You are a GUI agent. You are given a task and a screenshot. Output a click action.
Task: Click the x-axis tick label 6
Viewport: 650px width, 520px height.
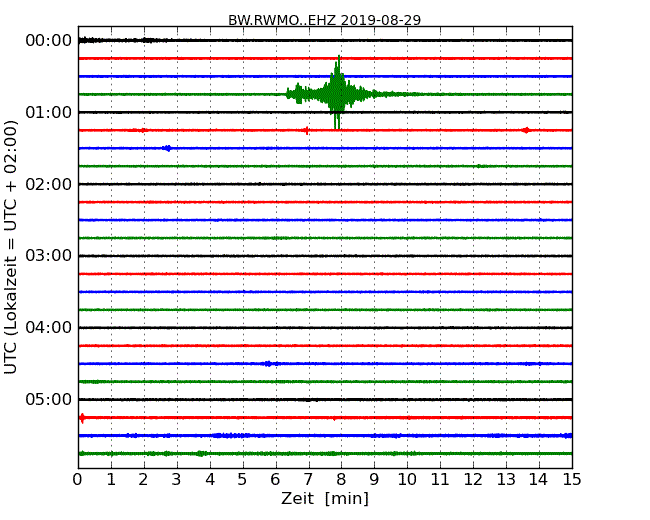tap(275, 480)
